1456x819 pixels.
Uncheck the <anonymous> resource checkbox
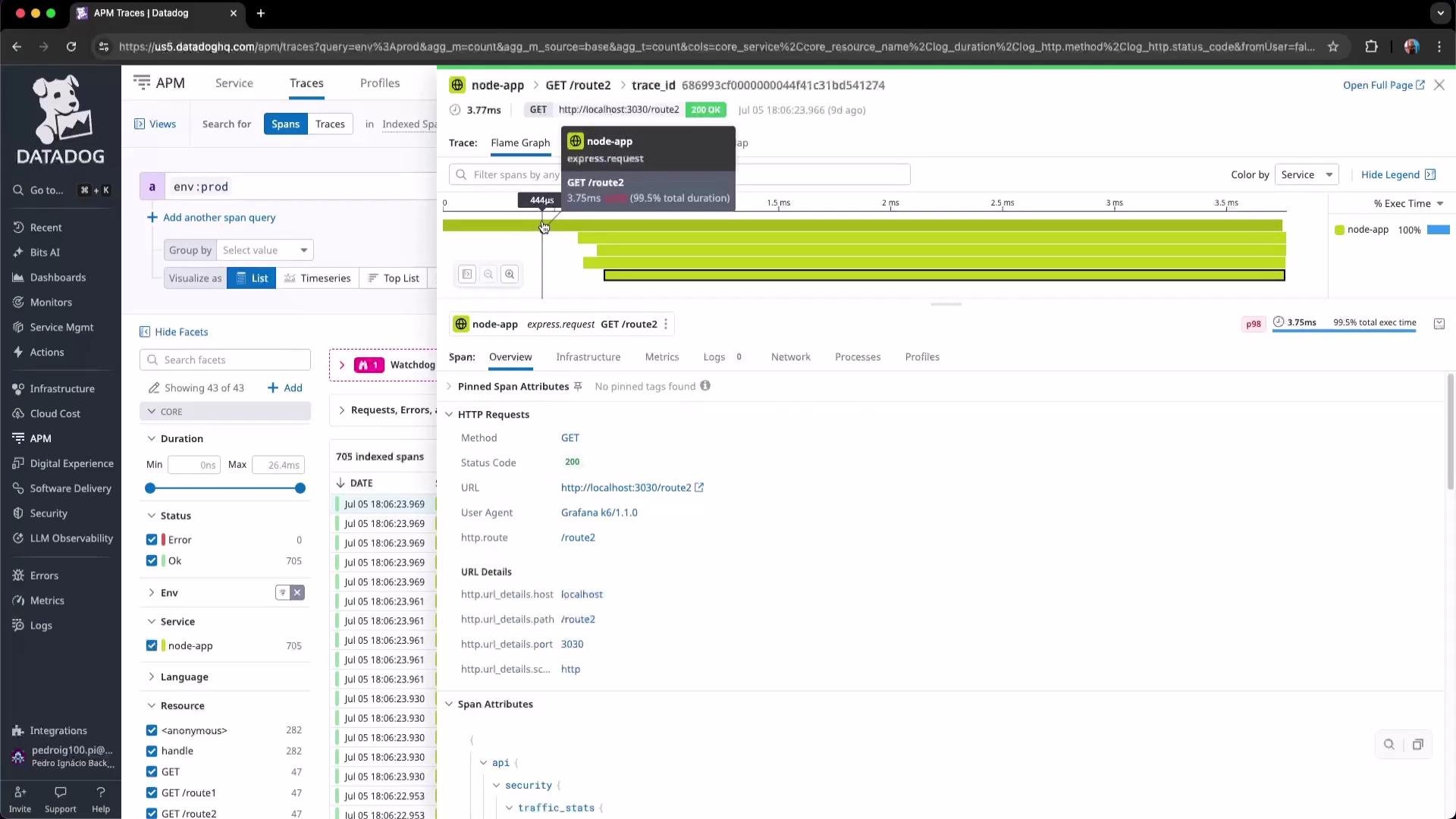point(152,730)
